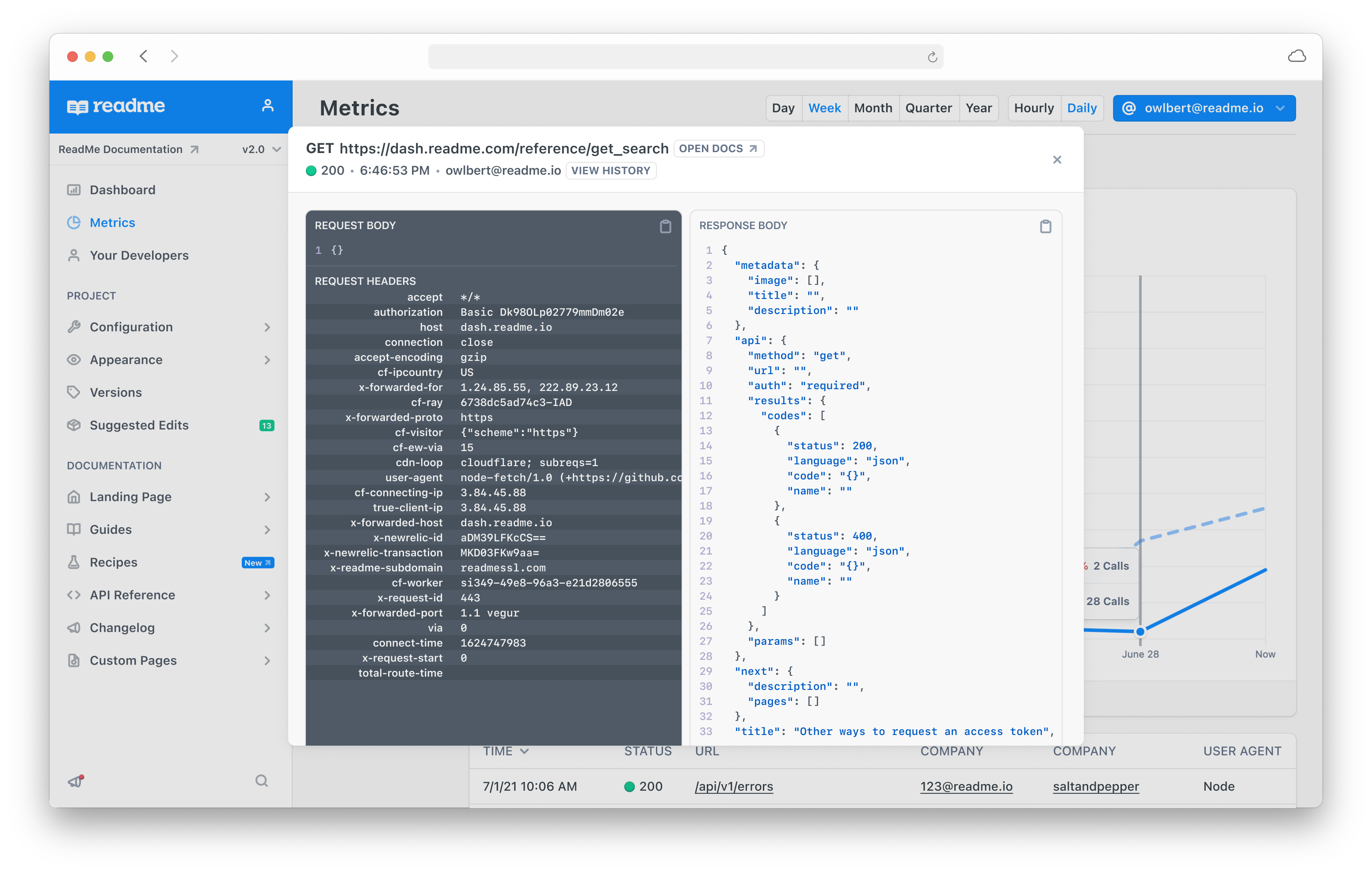
Task: Click the June 28 data point on chart
Action: pos(1140,631)
